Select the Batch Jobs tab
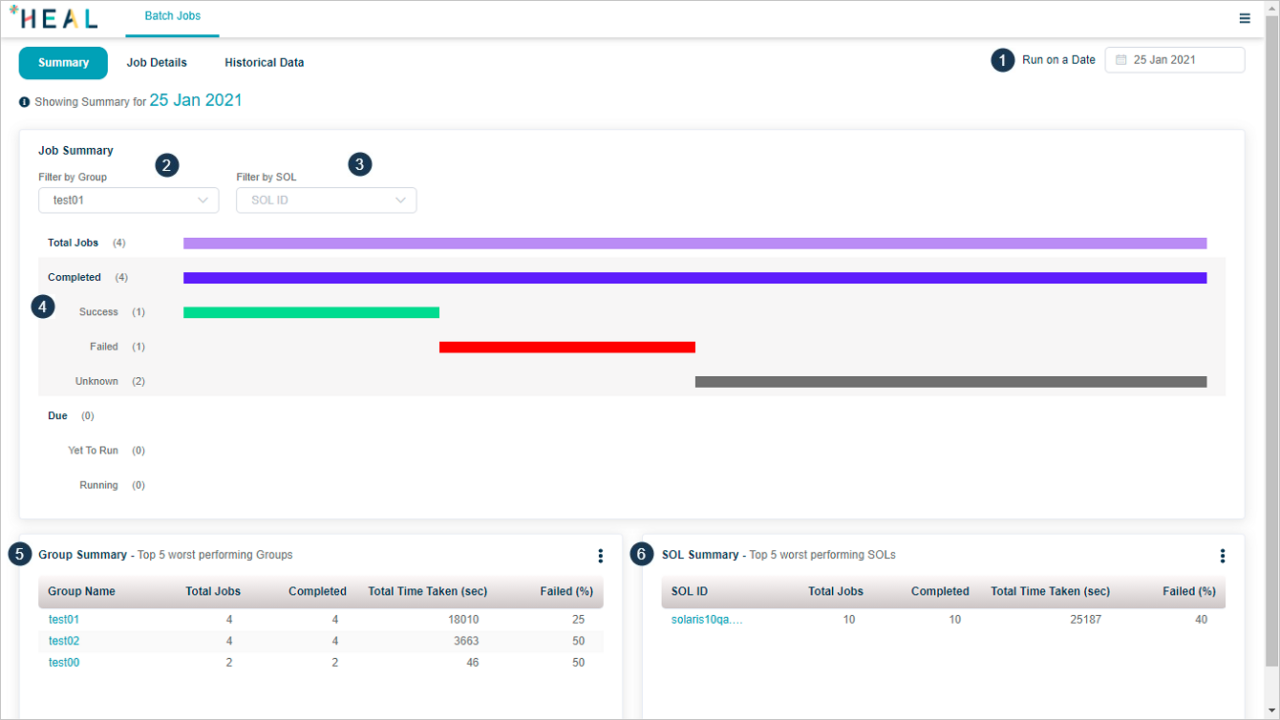This screenshot has width=1280, height=720. click(171, 16)
